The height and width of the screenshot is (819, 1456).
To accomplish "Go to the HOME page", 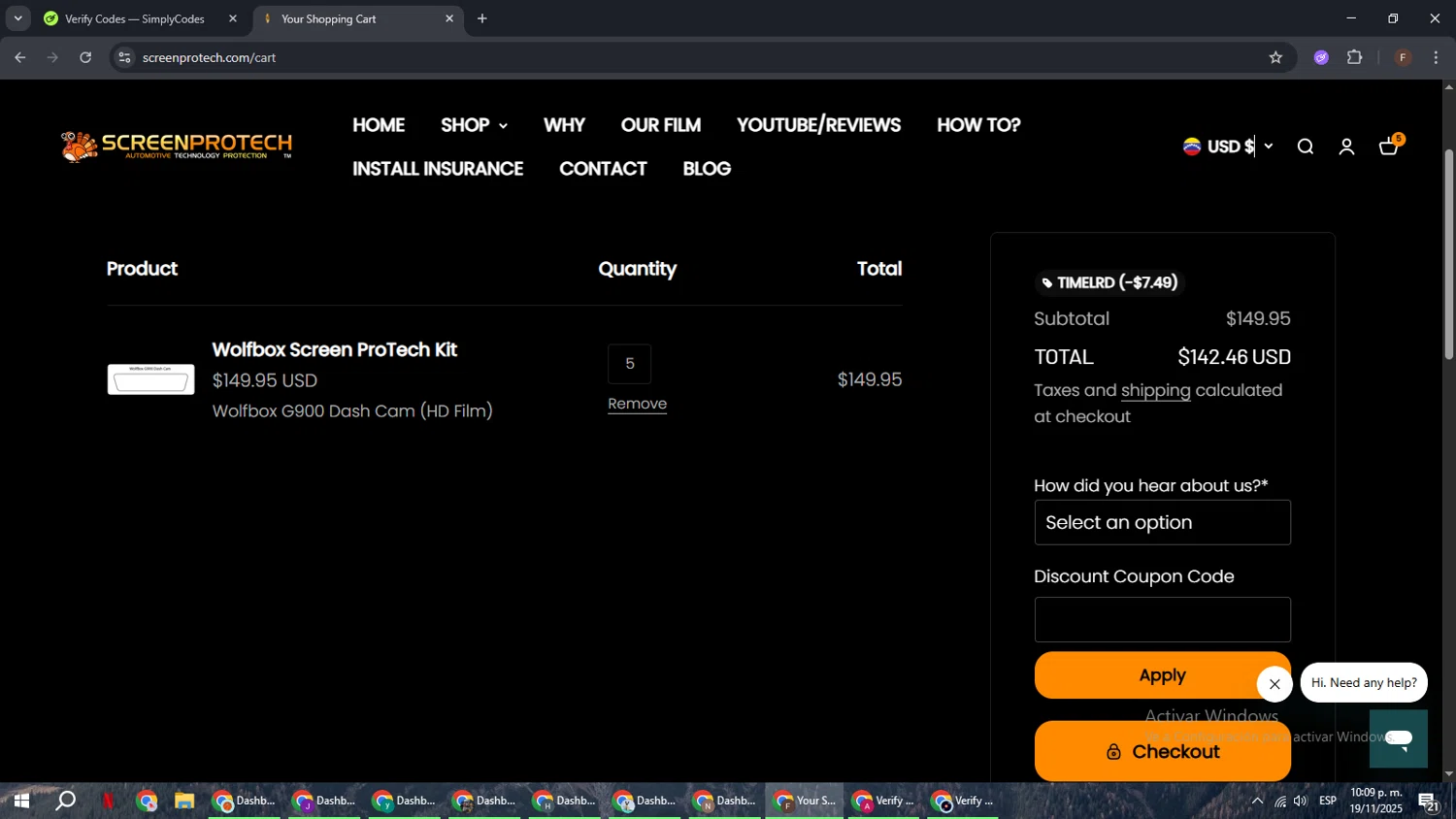I will (x=379, y=125).
